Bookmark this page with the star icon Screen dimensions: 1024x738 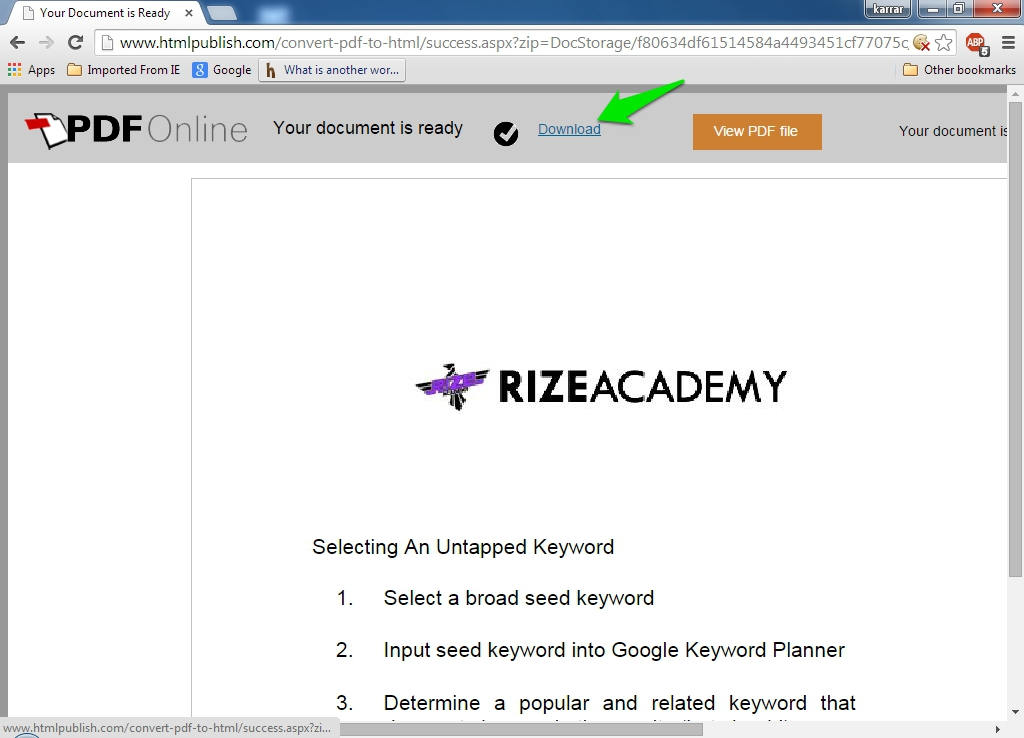(943, 42)
